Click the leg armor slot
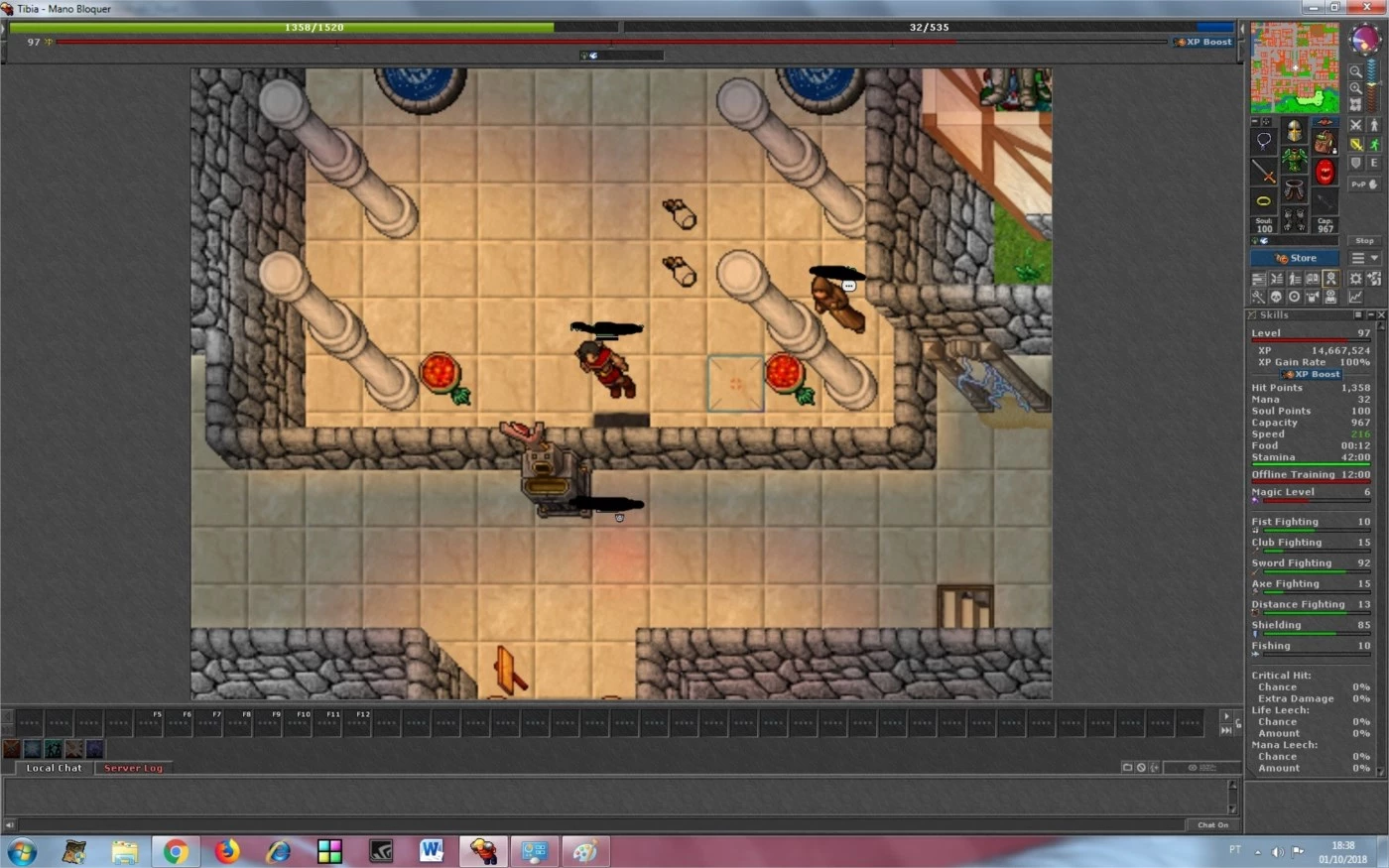 (x=1294, y=188)
